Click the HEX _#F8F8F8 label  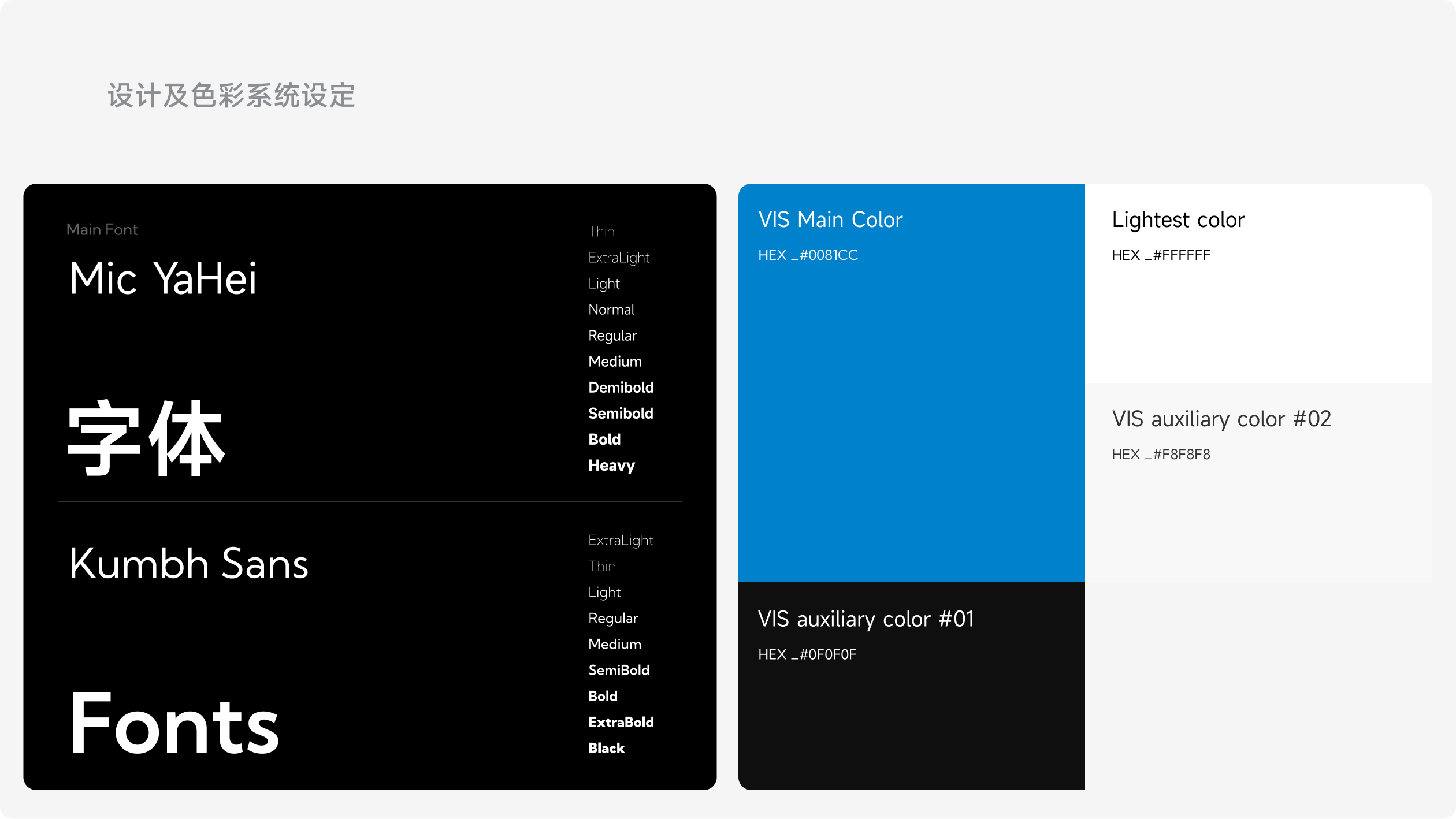pyautogui.click(x=1161, y=455)
